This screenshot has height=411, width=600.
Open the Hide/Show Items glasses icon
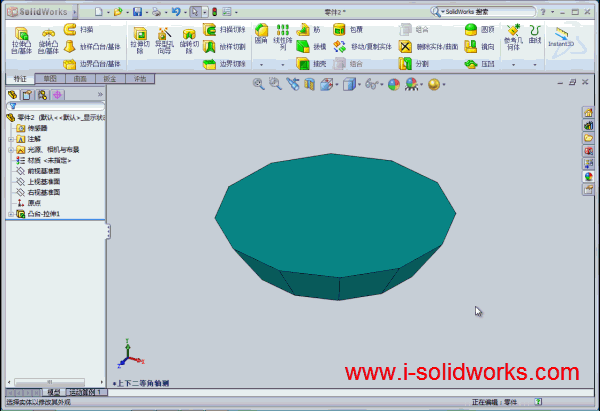coord(372,84)
